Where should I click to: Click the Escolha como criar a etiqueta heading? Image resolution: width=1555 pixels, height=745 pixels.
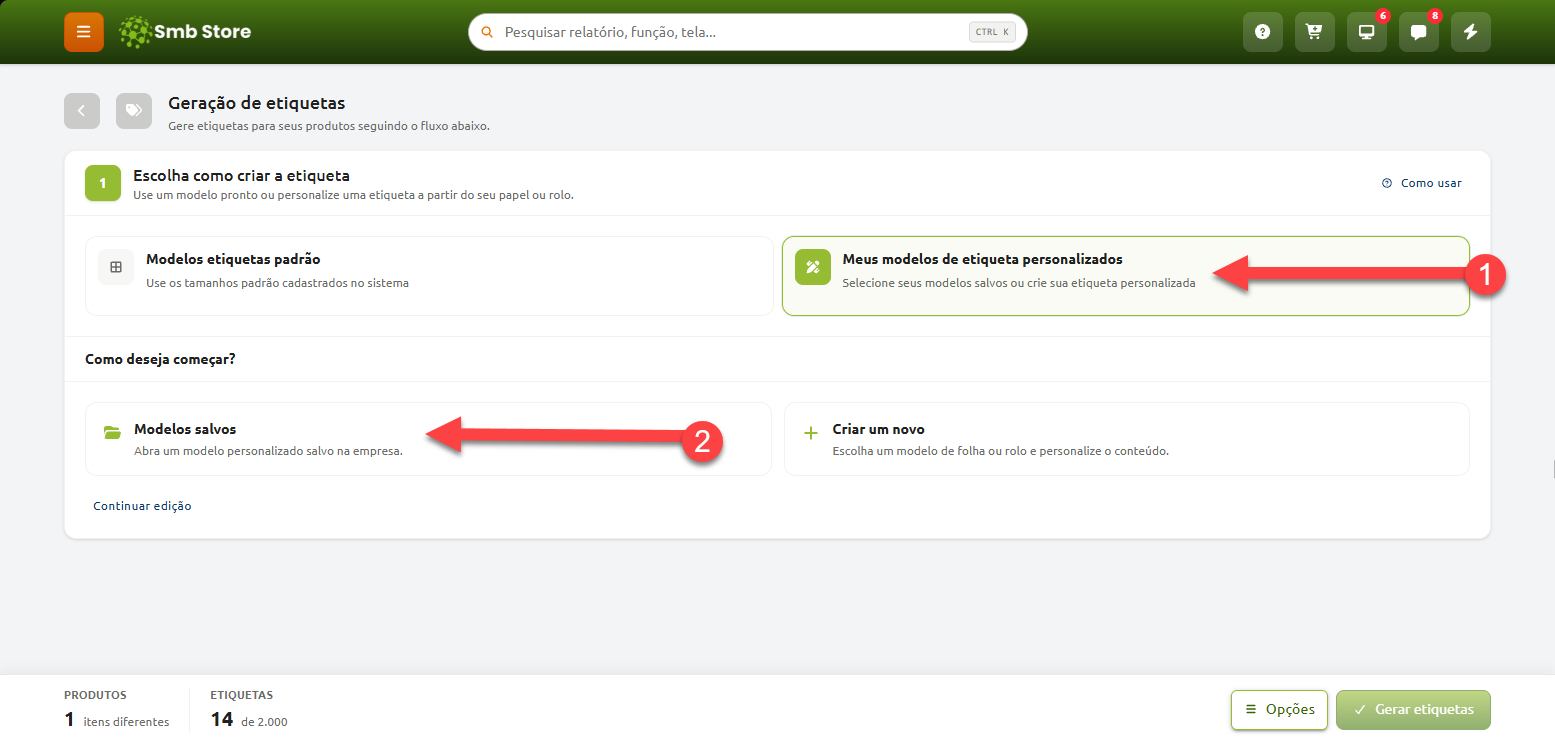(241, 176)
